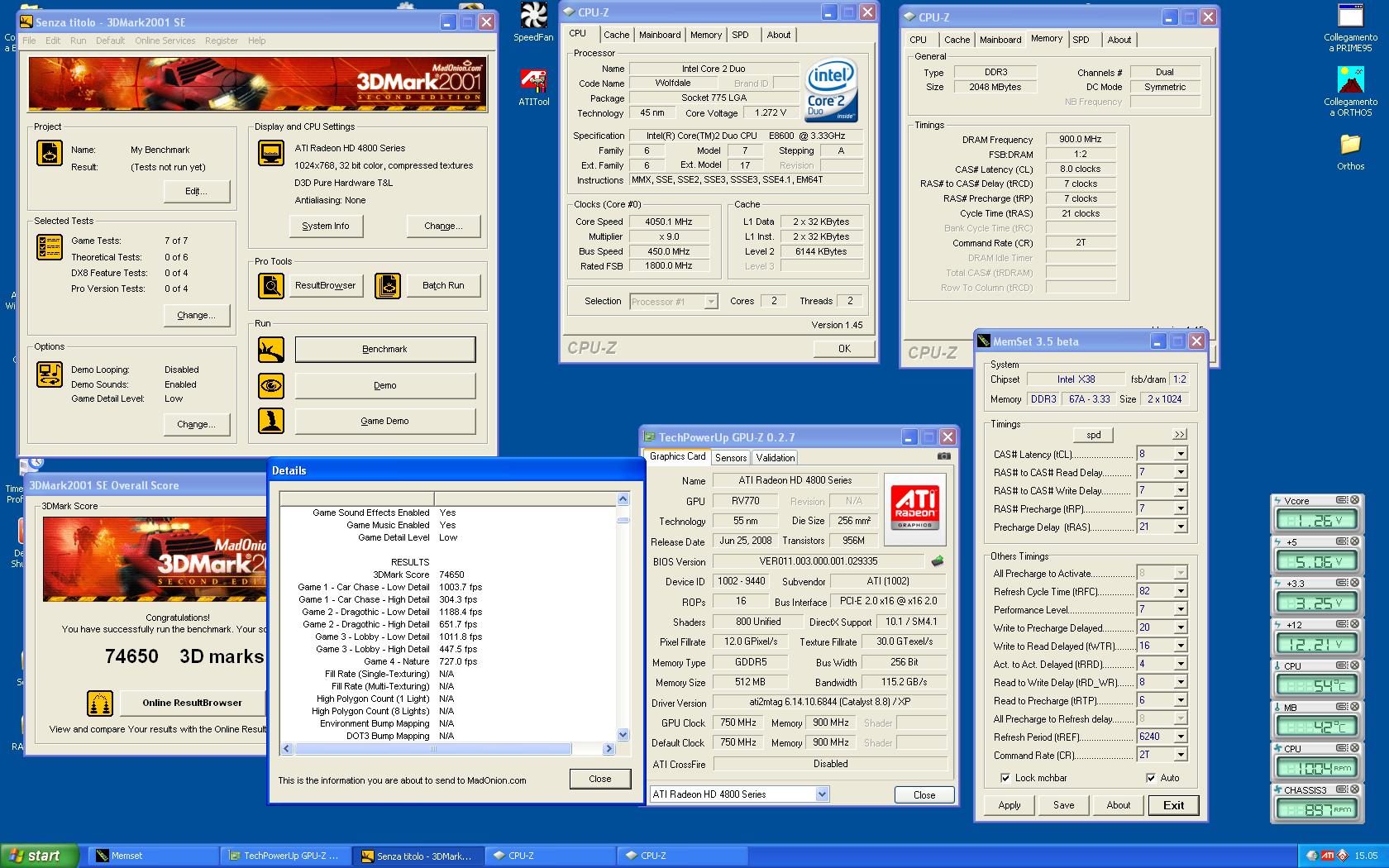Viewport: 1389px width, 868px height.
Task: Open the Performance Level dropdown
Action: [1181, 609]
